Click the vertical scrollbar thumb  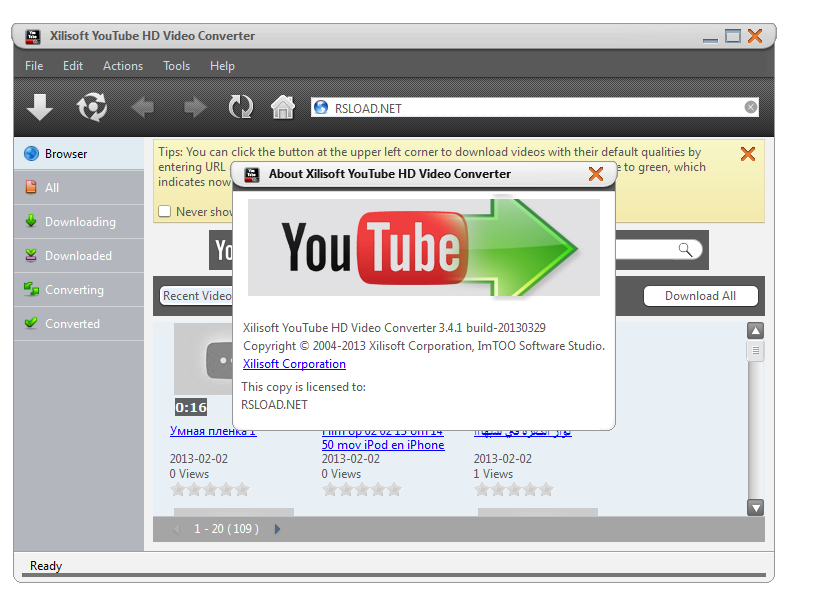[x=755, y=351]
